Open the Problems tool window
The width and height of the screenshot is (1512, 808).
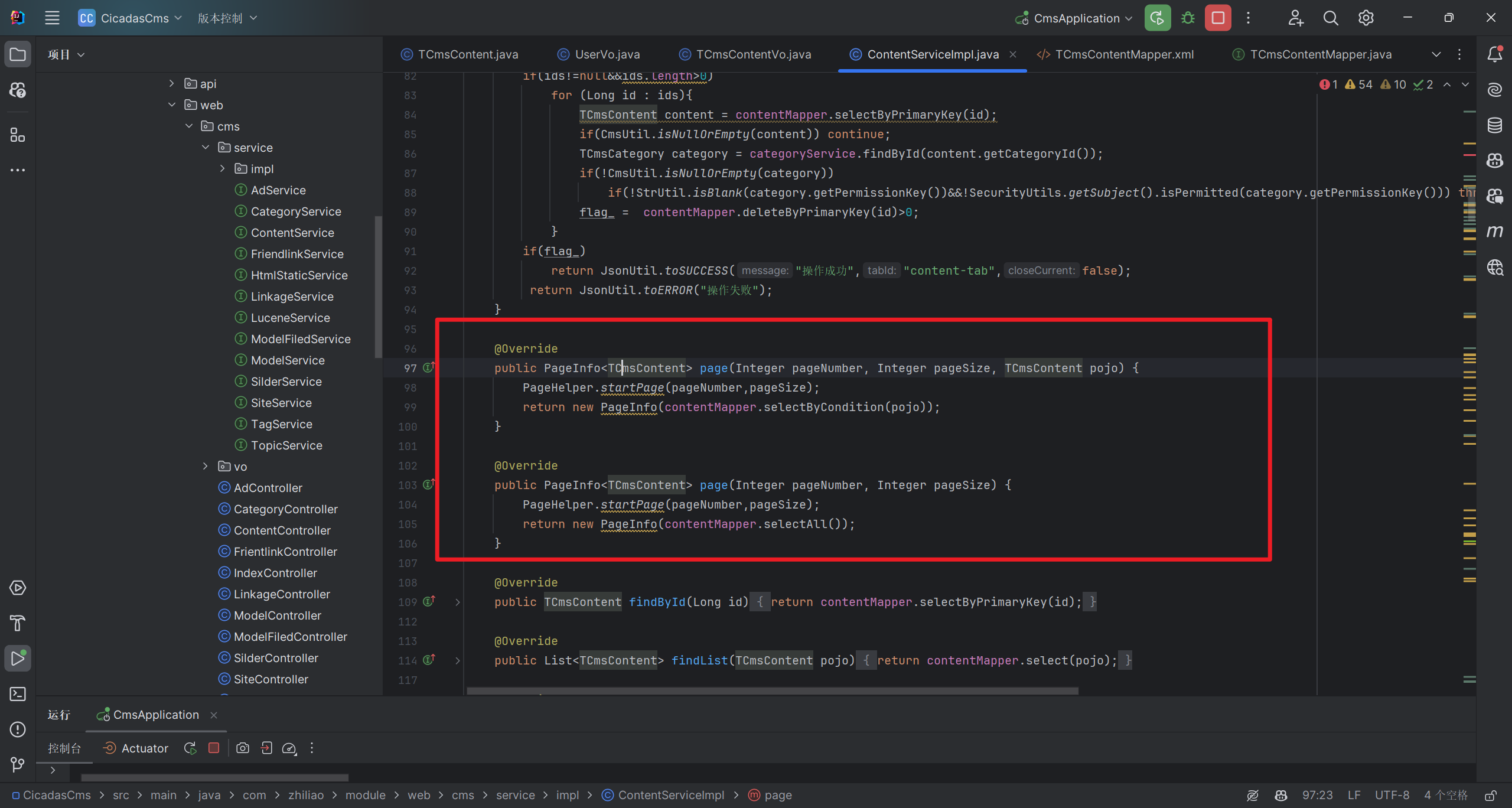18,729
